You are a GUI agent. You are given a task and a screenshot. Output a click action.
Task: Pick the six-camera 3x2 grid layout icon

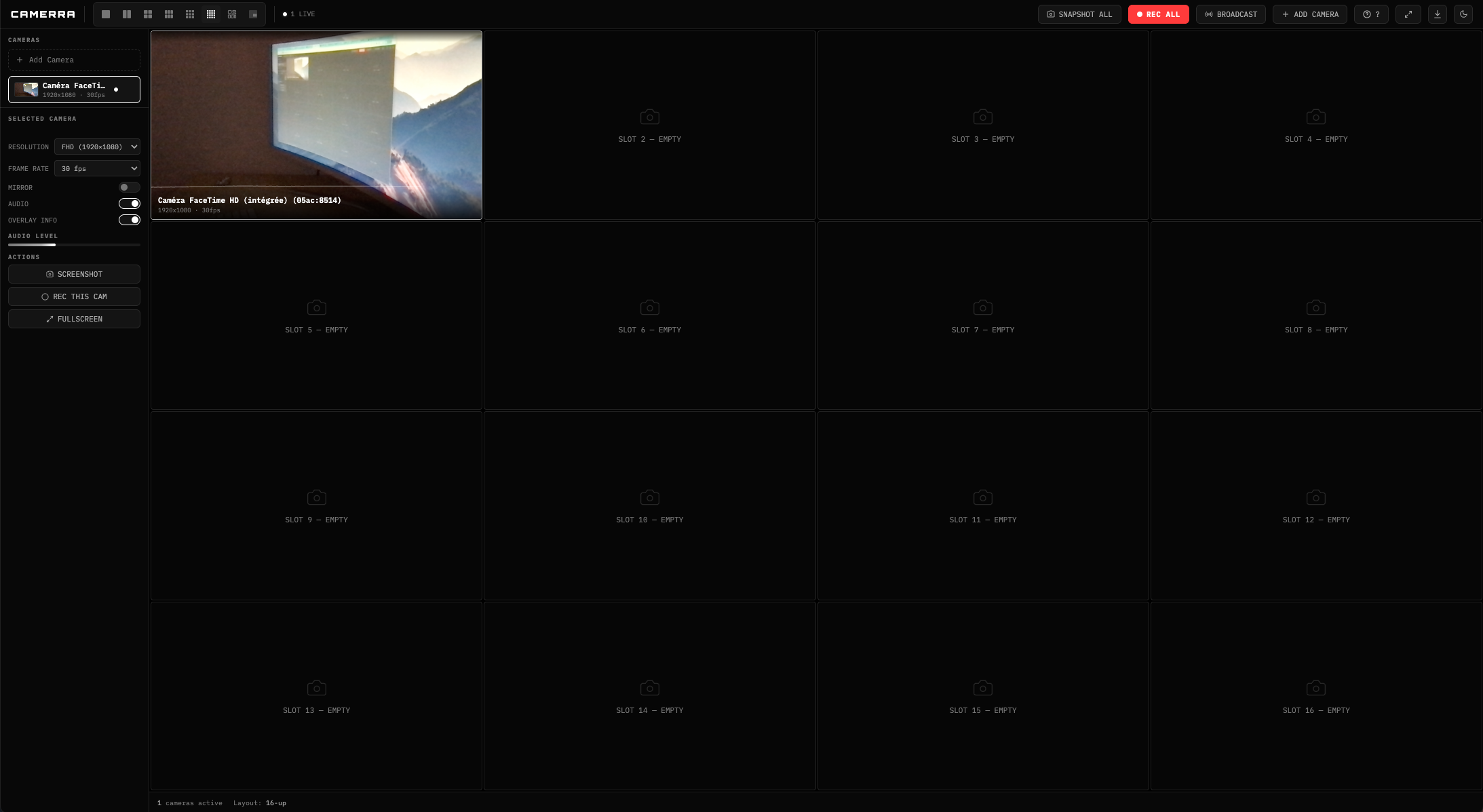(169, 14)
